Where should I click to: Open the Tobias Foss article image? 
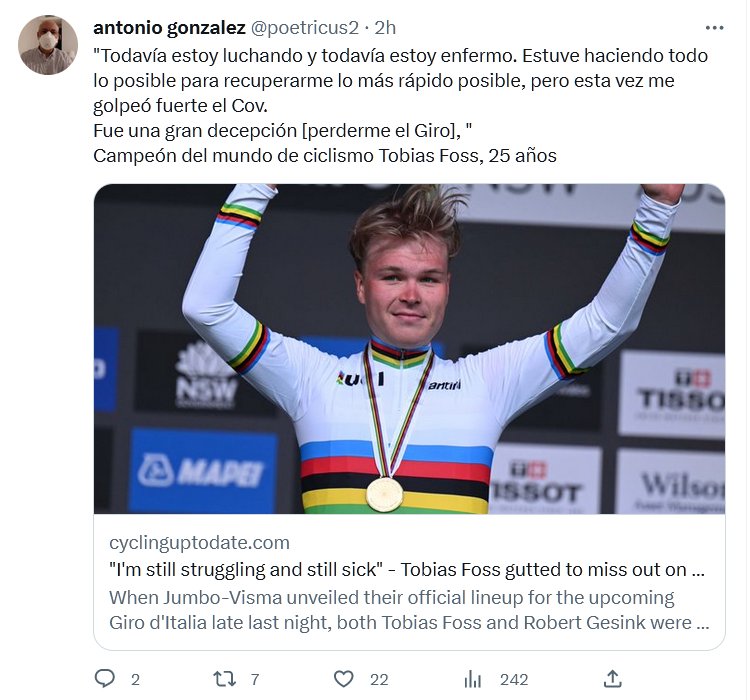tap(409, 349)
